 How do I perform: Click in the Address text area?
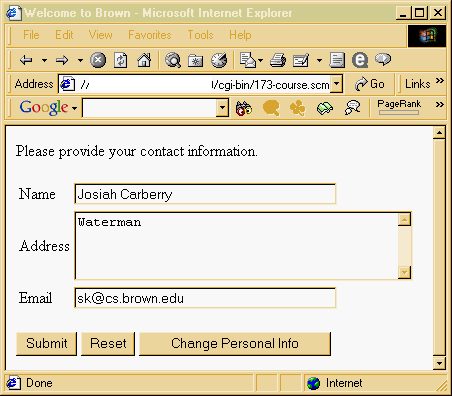tap(236, 246)
